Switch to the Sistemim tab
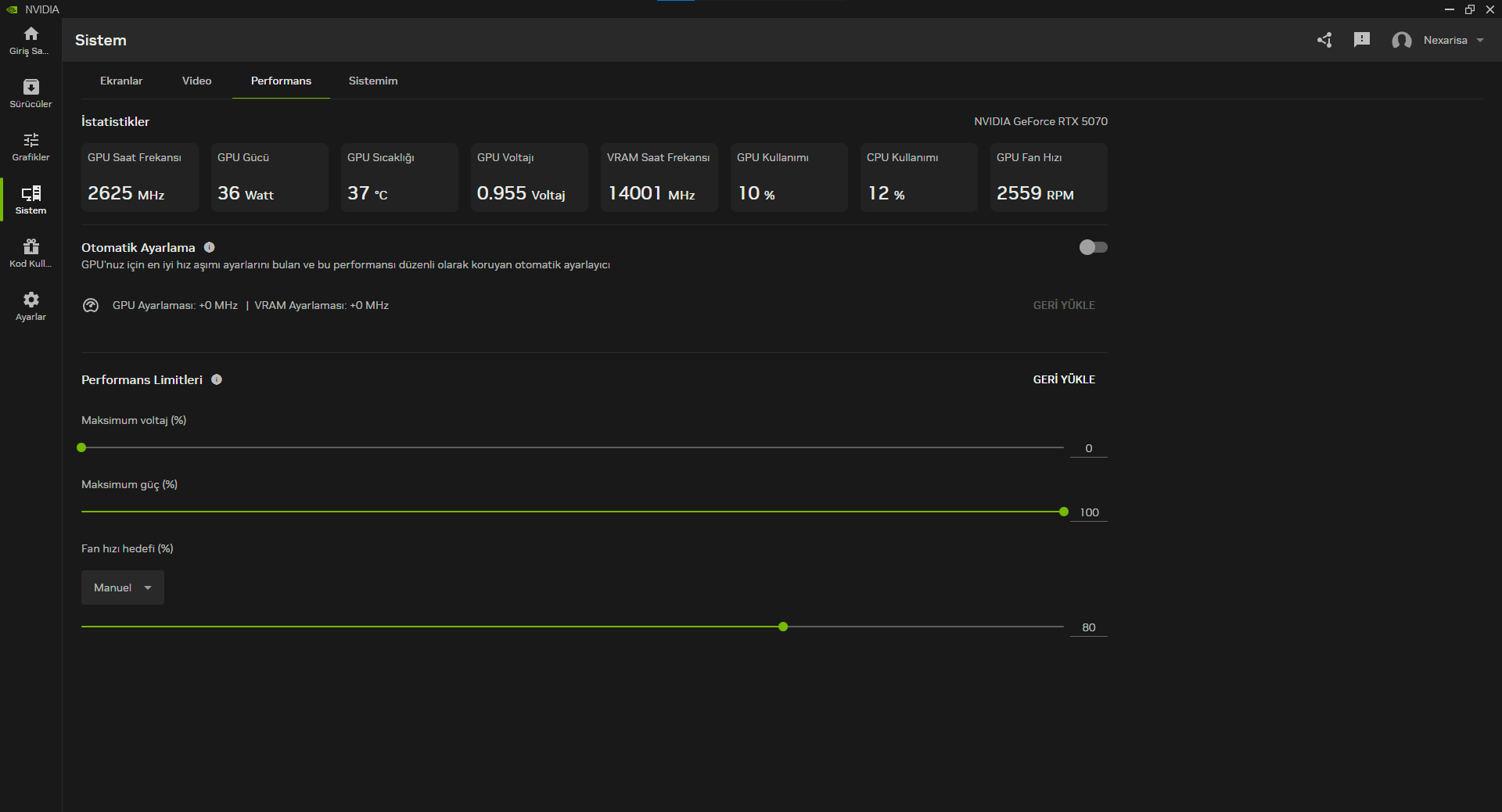This screenshot has height=812, width=1502. 373,81
